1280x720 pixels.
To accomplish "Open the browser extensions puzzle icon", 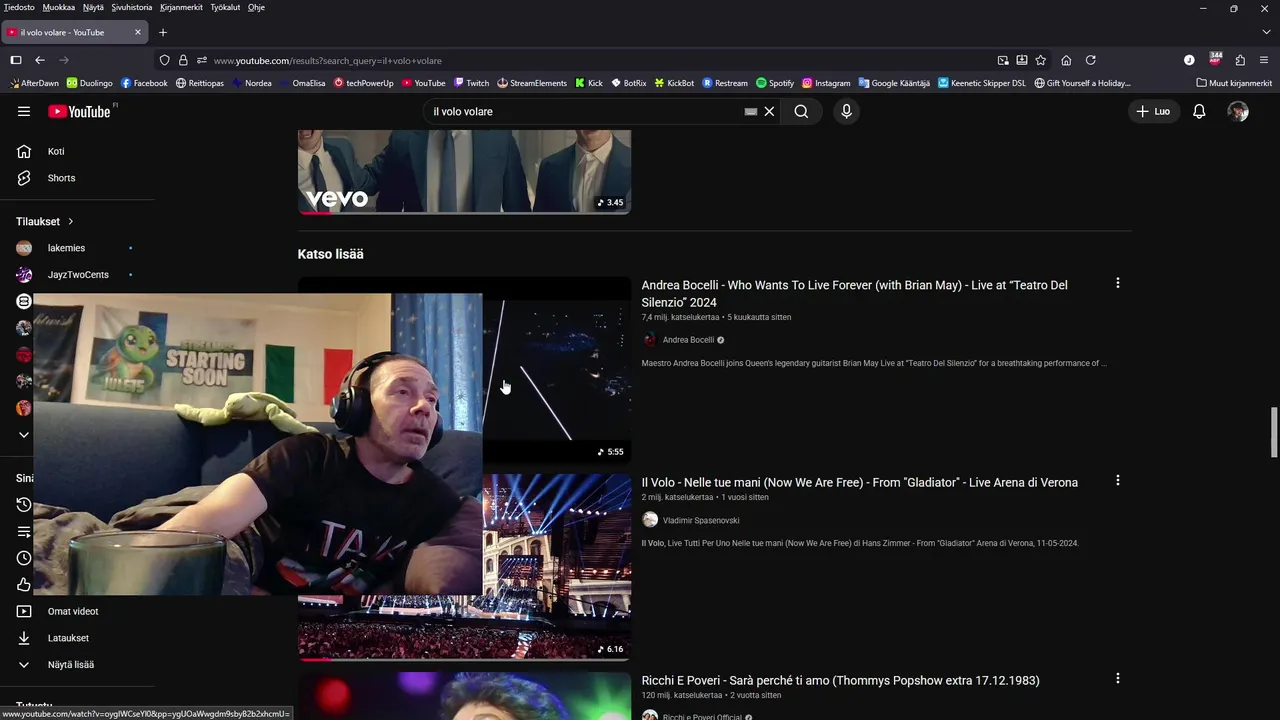I will [1240, 60].
